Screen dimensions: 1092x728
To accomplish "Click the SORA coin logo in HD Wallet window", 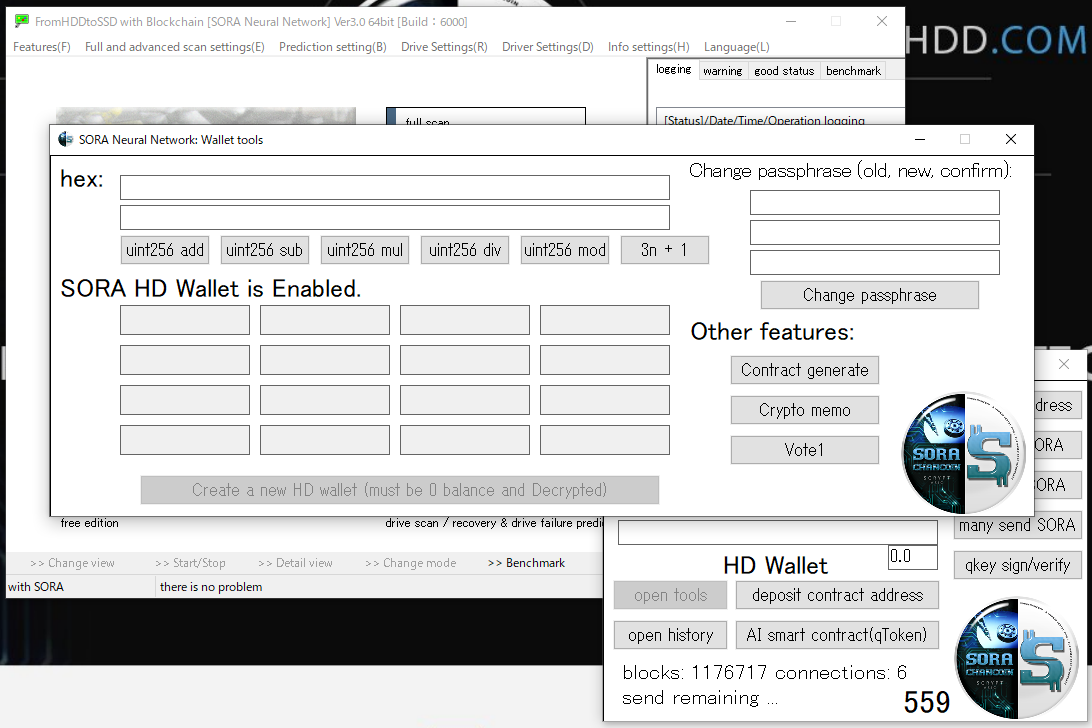I will tap(1017, 658).
